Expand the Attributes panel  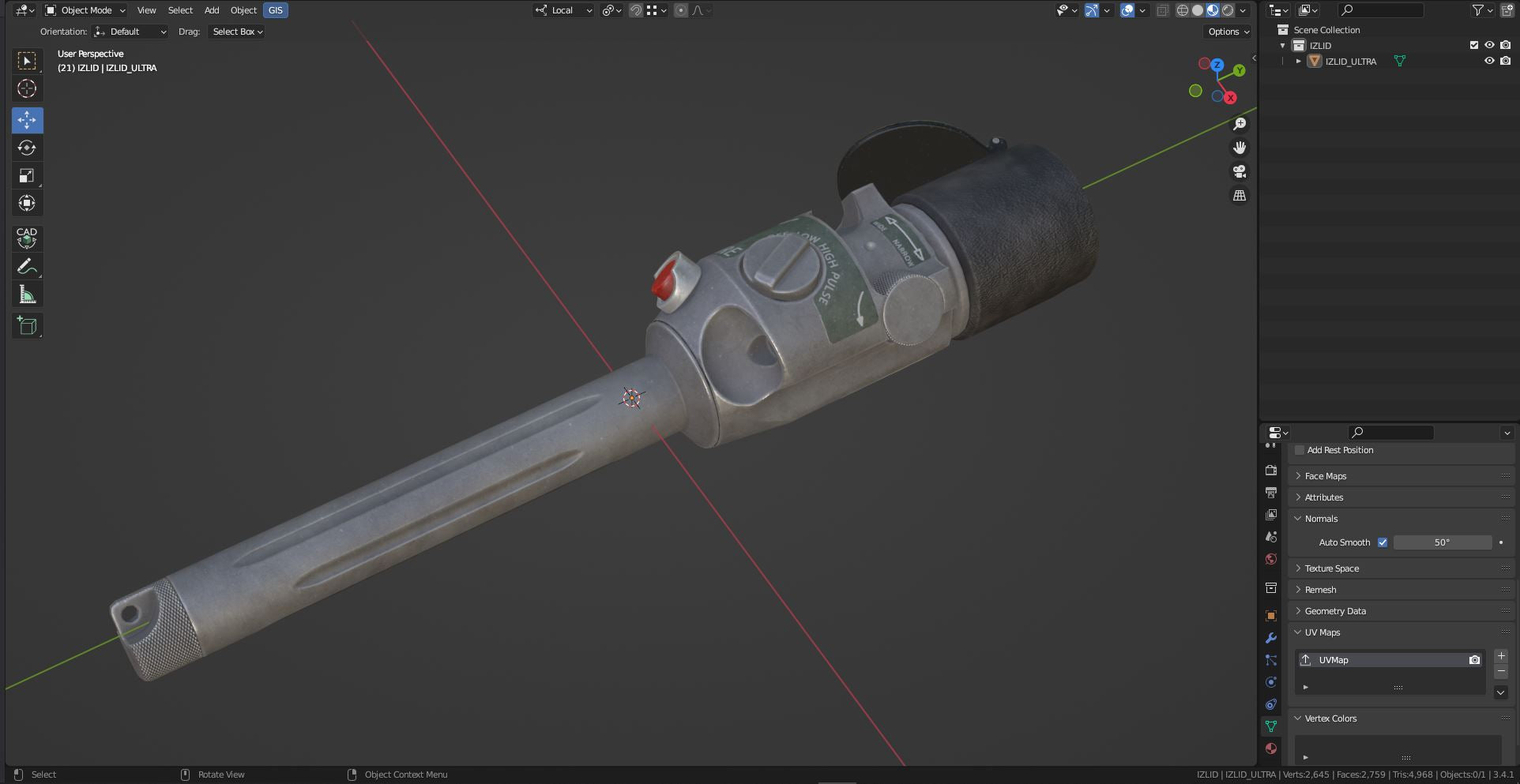click(x=1402, y=497)
